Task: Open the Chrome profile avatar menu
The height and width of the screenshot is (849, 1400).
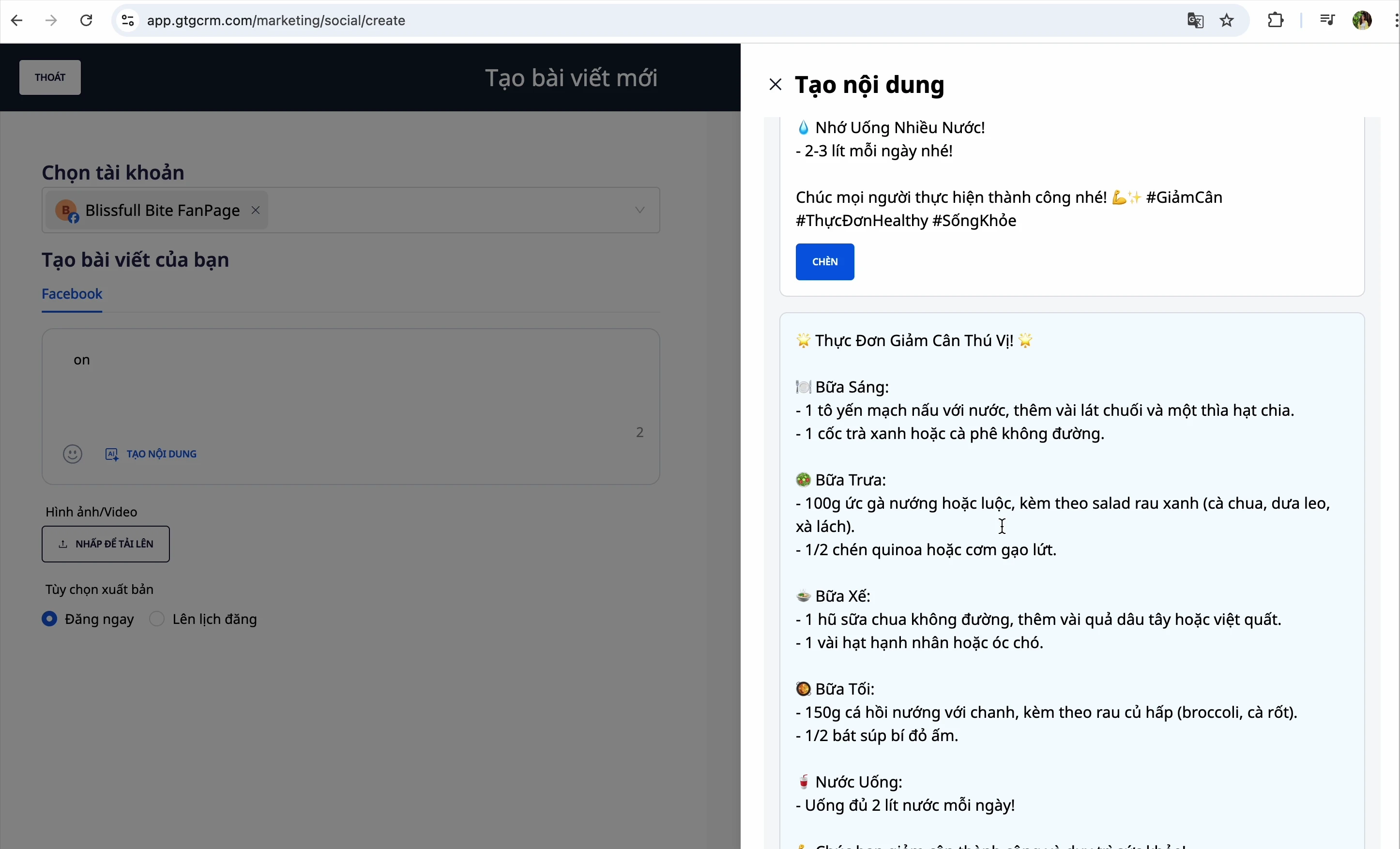Action: point(1362,20)
